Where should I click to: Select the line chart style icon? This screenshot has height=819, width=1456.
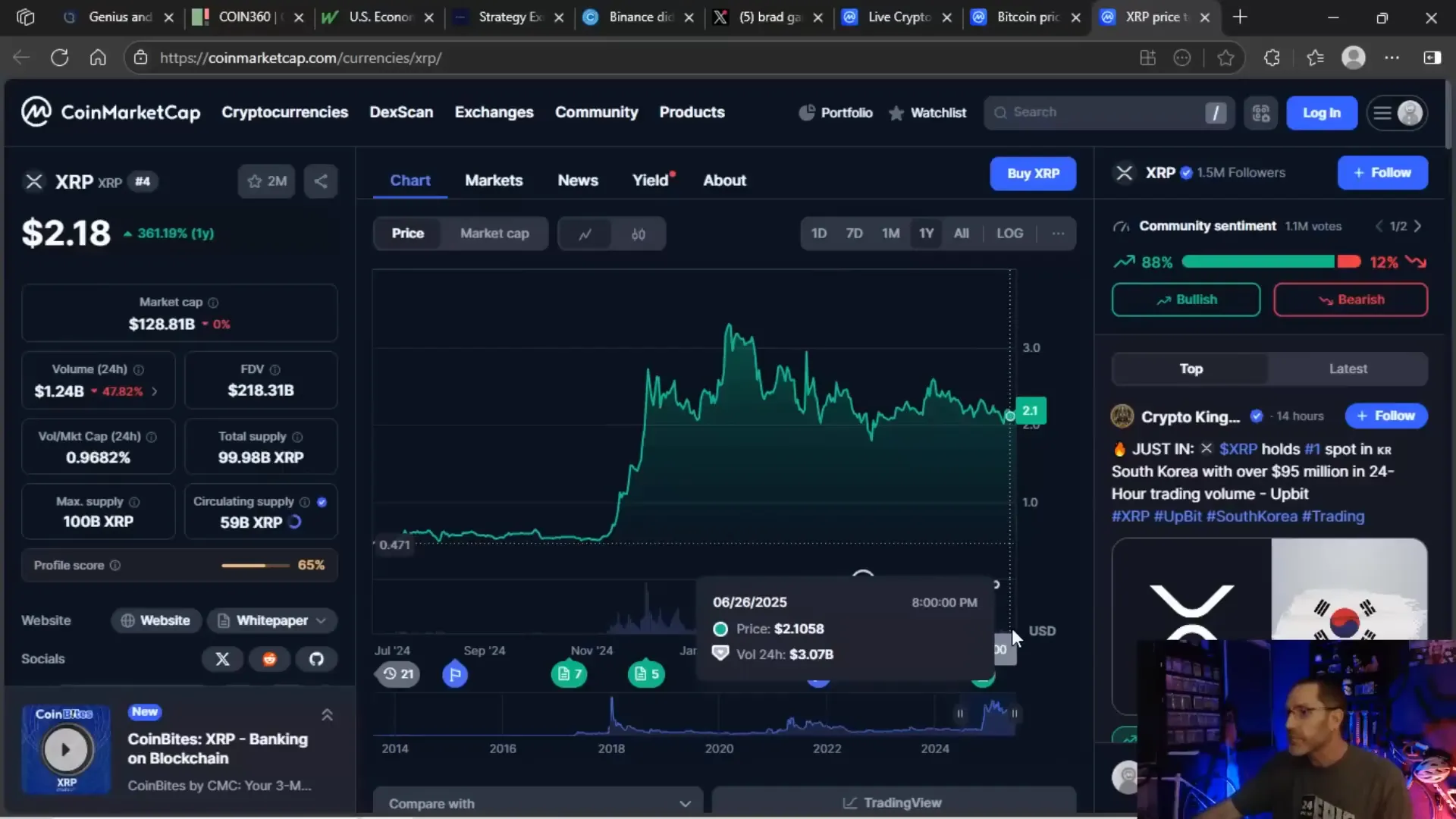point(585,234)
